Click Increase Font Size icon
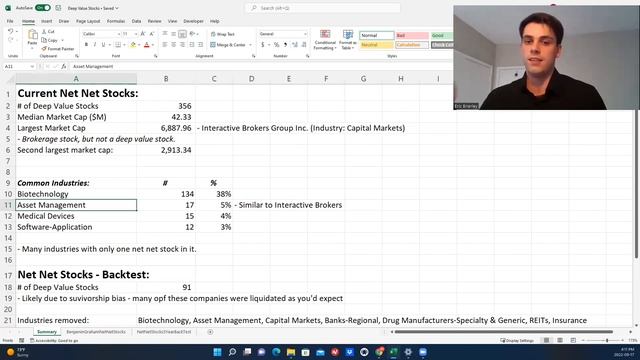640x360 pixels. [x=143, y=34]
